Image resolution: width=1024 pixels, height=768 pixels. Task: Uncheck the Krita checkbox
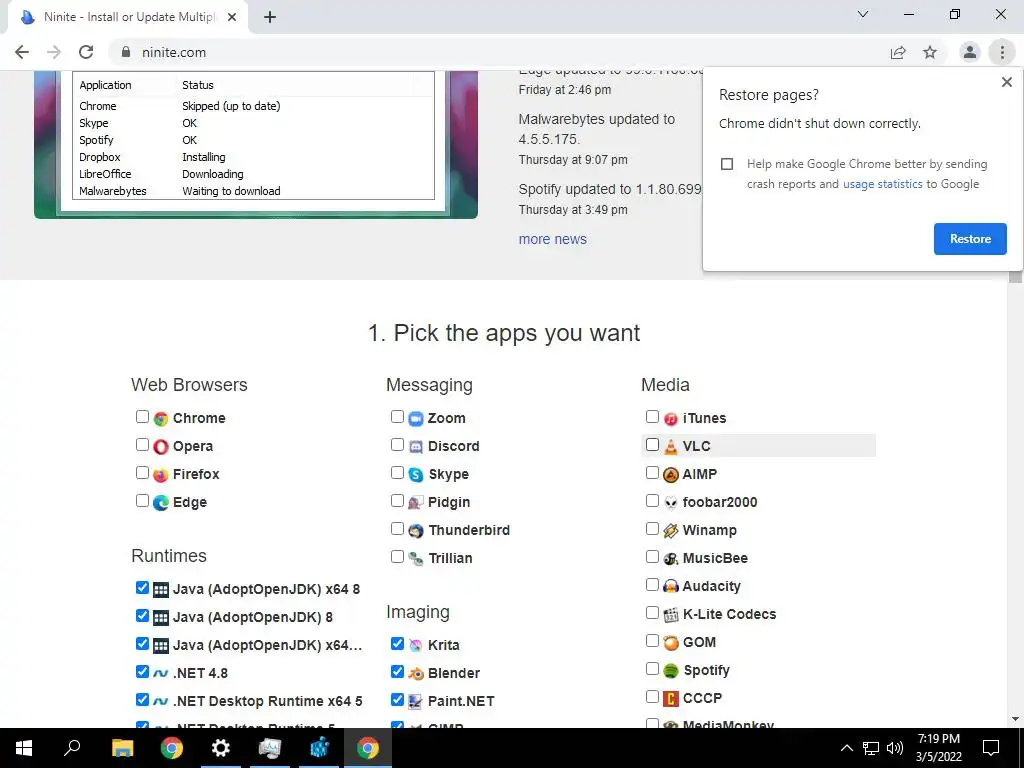[397, 643]
